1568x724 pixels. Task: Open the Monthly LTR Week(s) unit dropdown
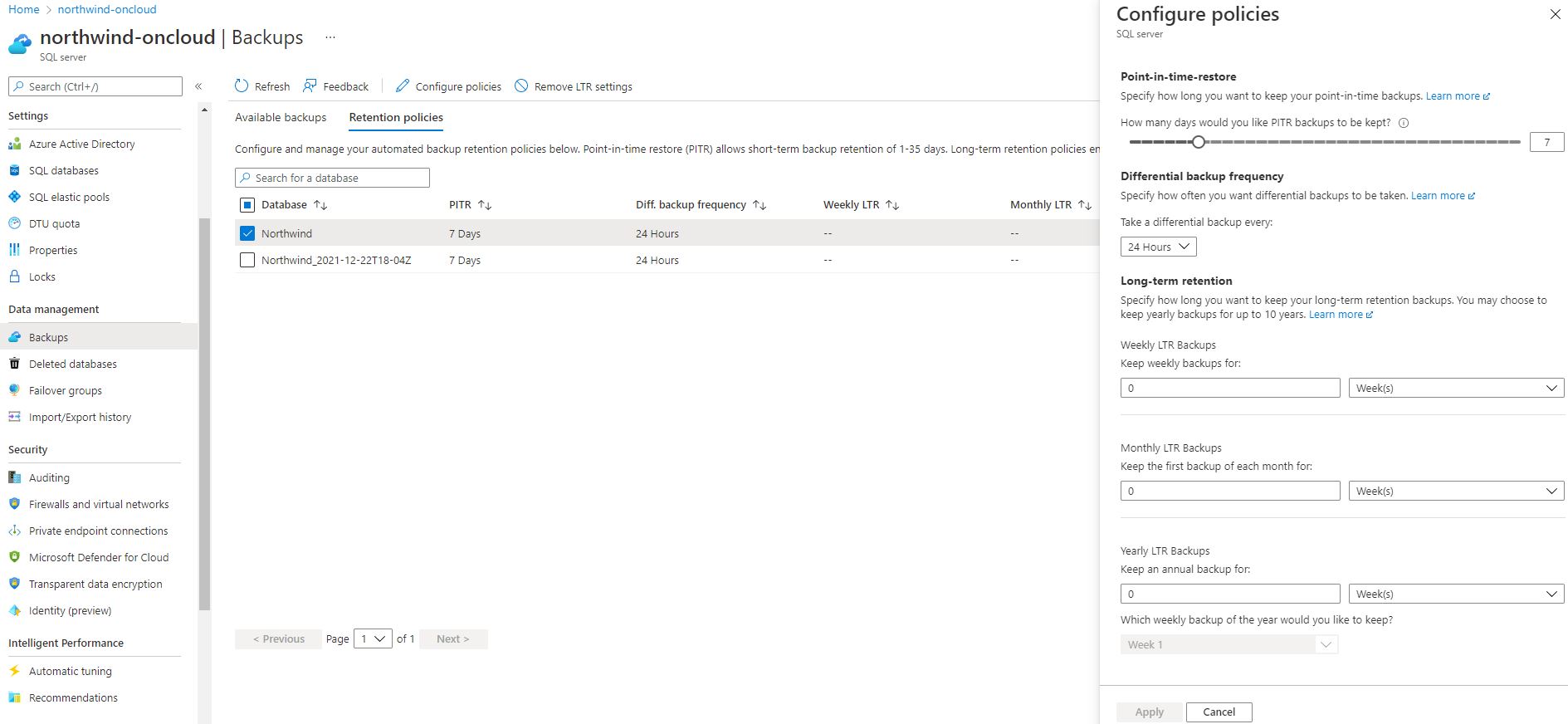(1457, 491)
